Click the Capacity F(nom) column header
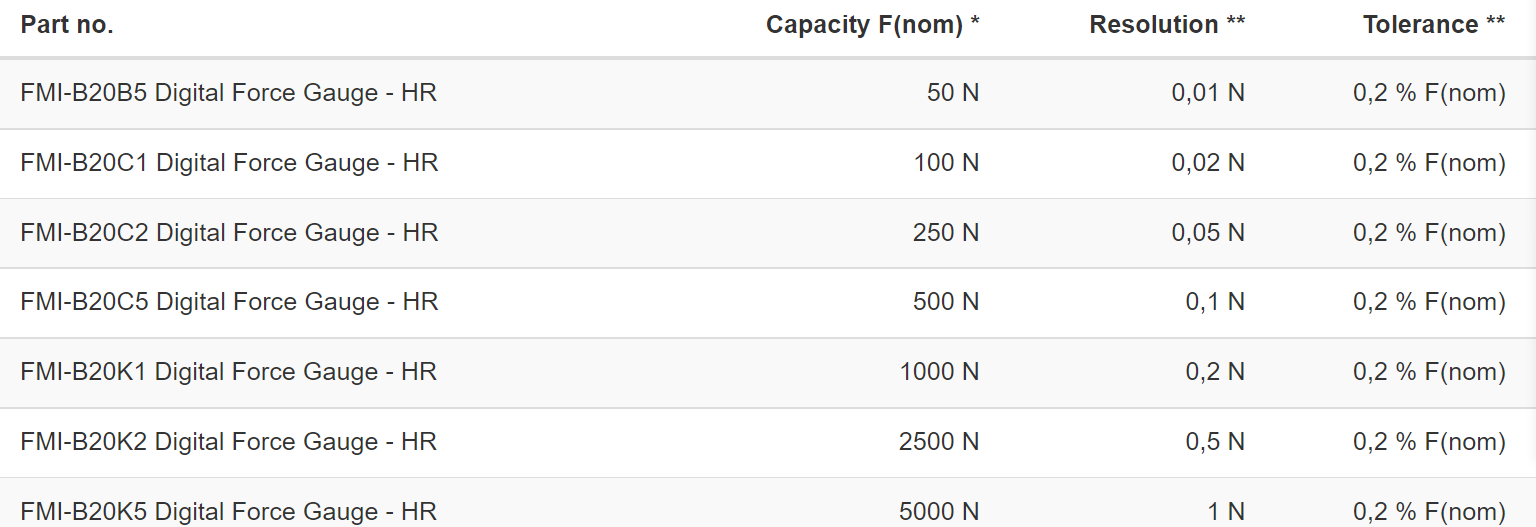Screen dimensions: 1536x527 (x=872, y=25)
